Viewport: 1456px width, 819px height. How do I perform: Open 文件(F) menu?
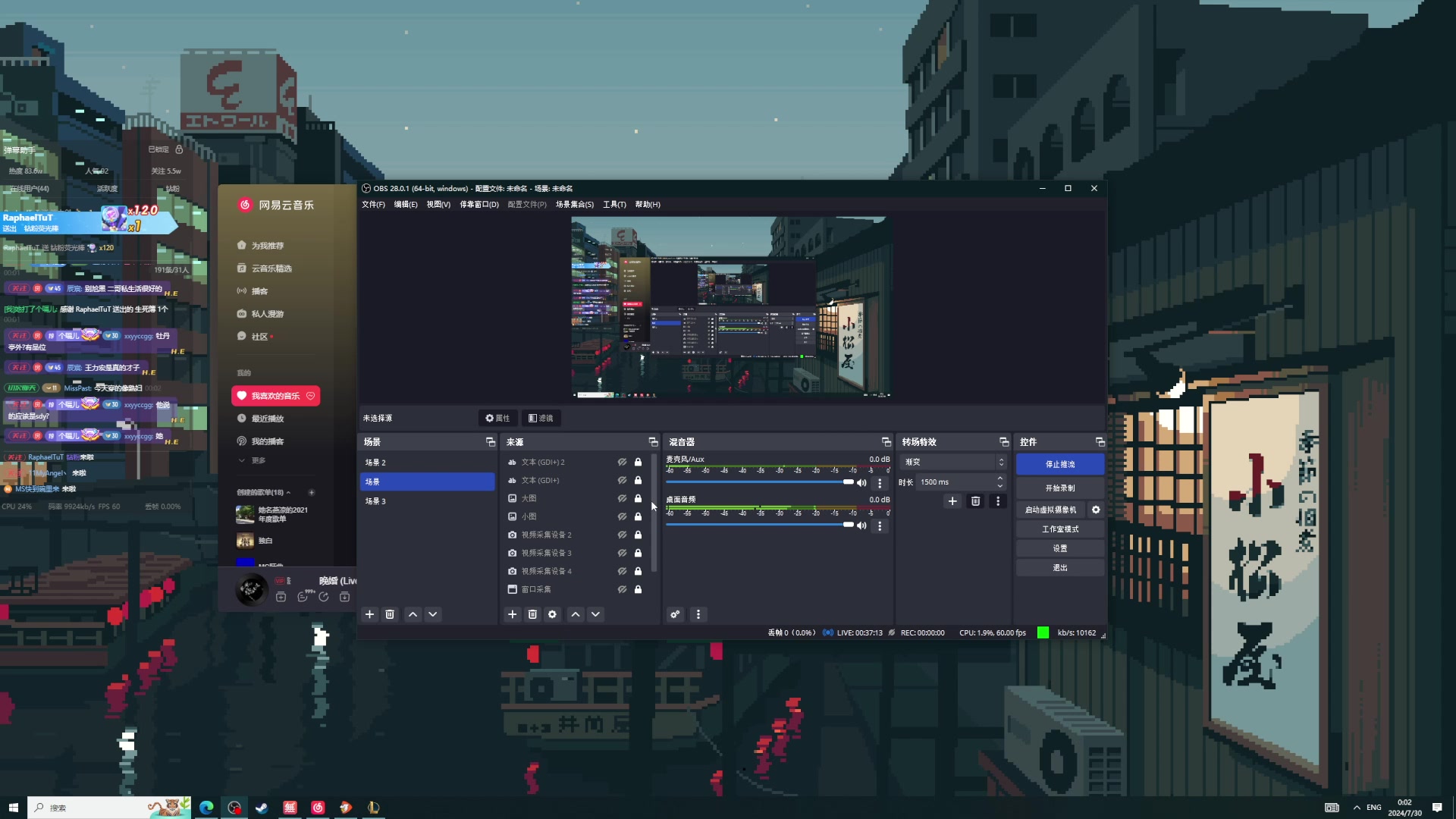coord(373,205)
